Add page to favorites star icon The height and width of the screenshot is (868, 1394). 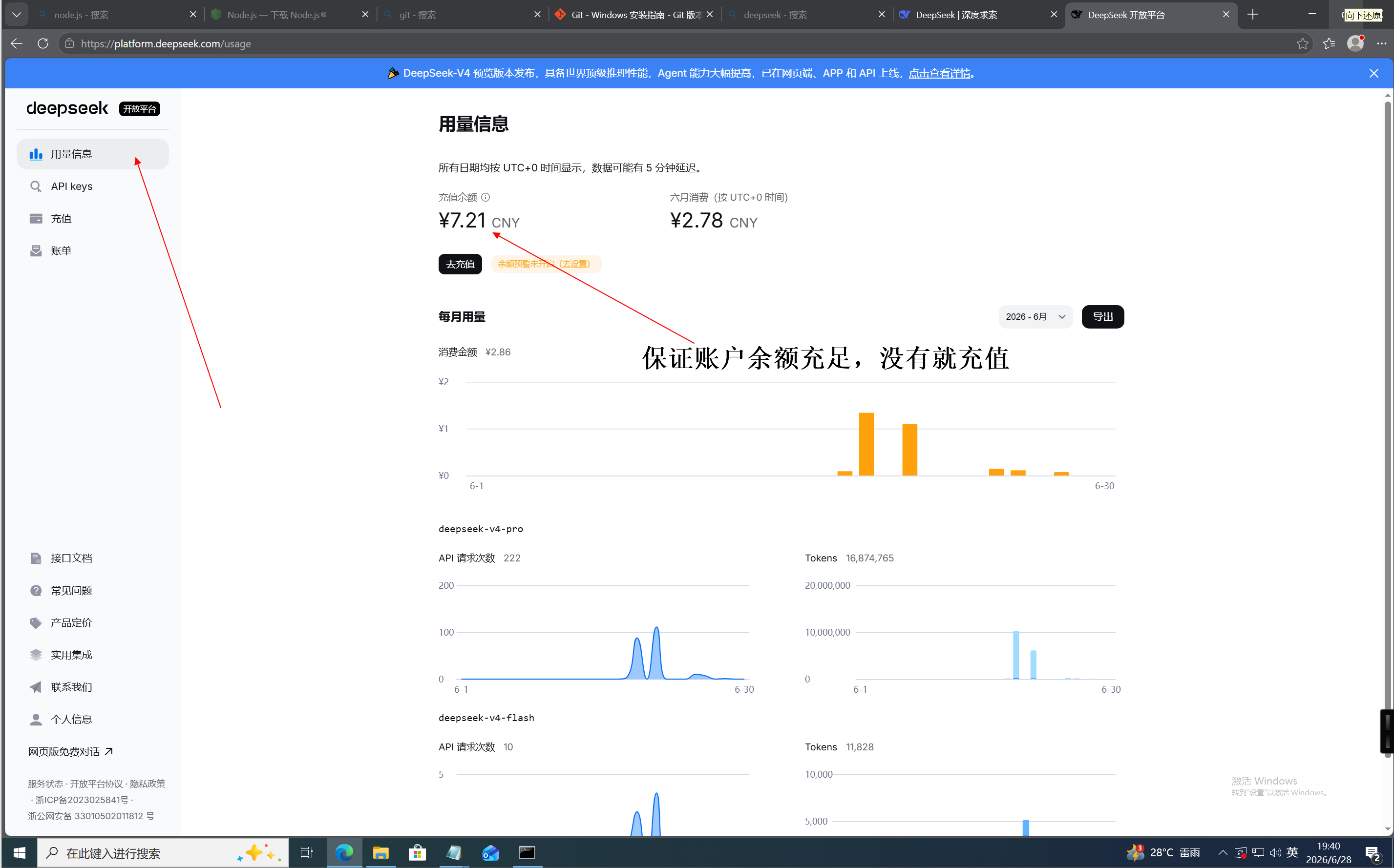coord(1302,43)
